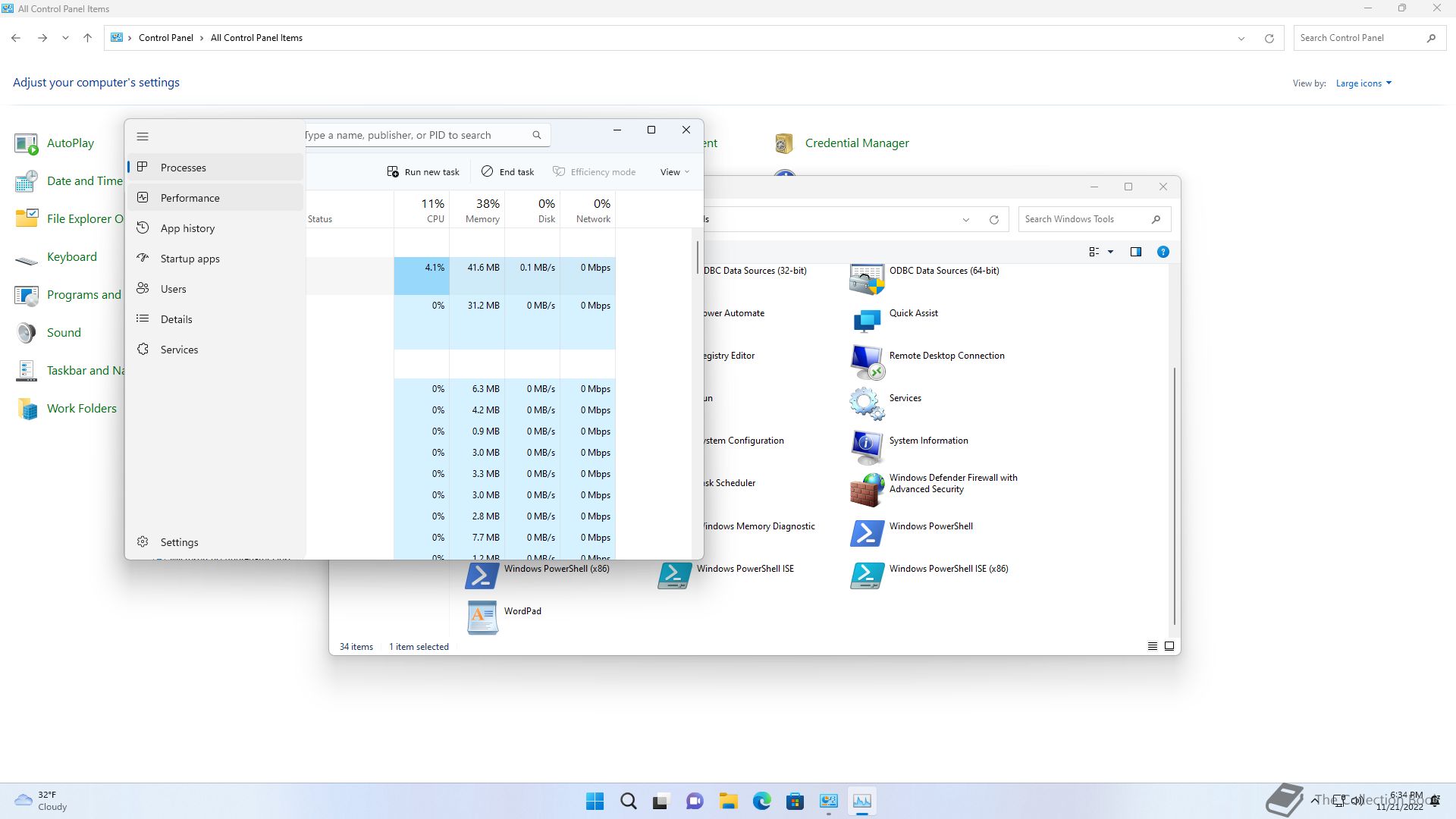Open the Performance tab in Task Manager

[216, 198]
